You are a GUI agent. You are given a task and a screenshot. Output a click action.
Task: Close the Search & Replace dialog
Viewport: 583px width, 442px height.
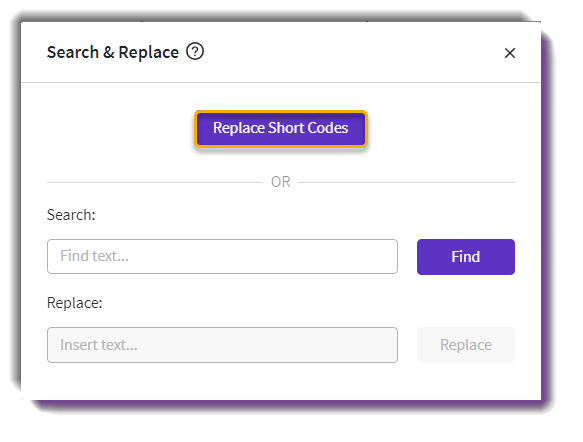pyautogui.click(x=510, y=53)
